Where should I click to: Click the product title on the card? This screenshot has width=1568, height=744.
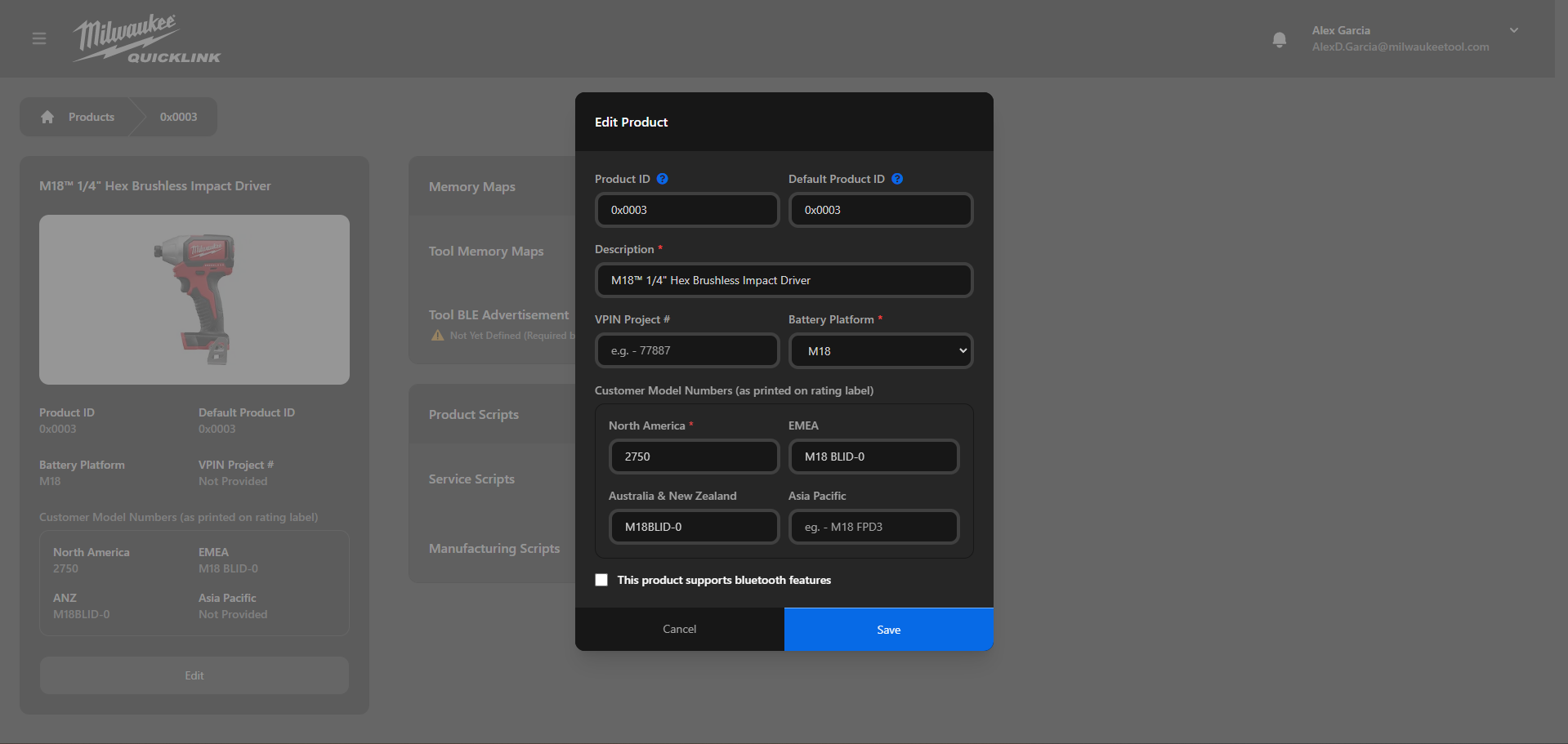[155, 185]
